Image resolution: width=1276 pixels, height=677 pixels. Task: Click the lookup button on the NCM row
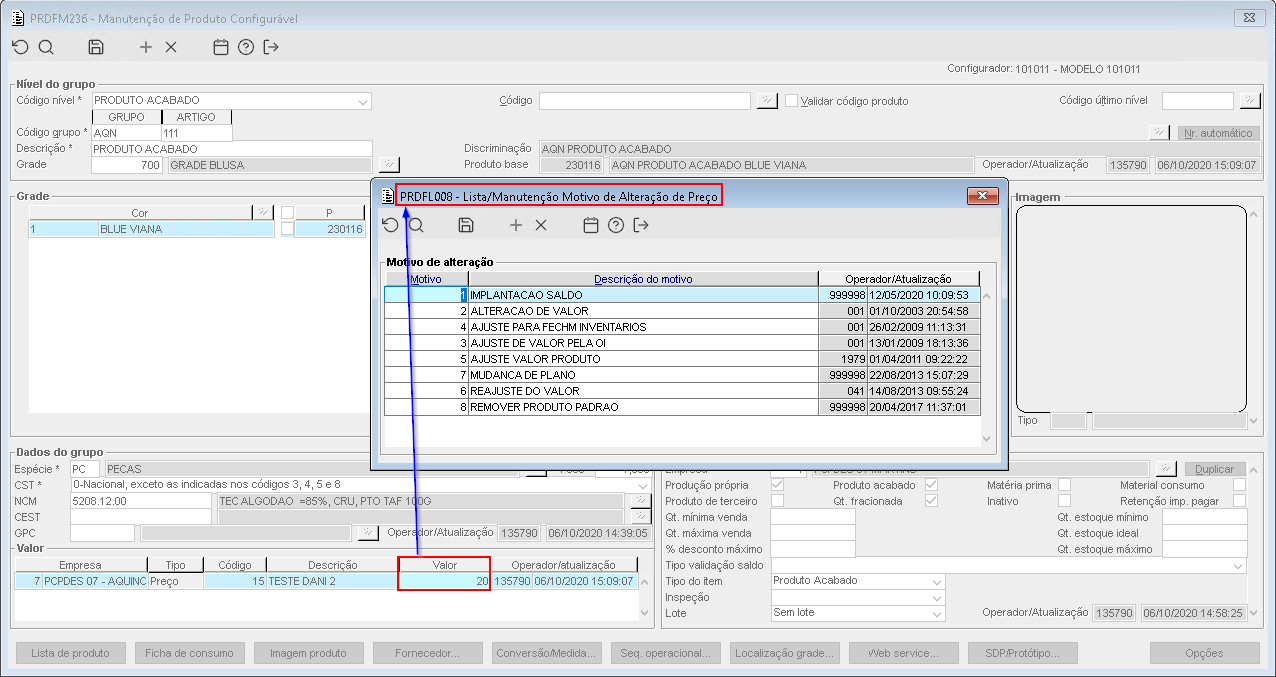pos(640,501)
